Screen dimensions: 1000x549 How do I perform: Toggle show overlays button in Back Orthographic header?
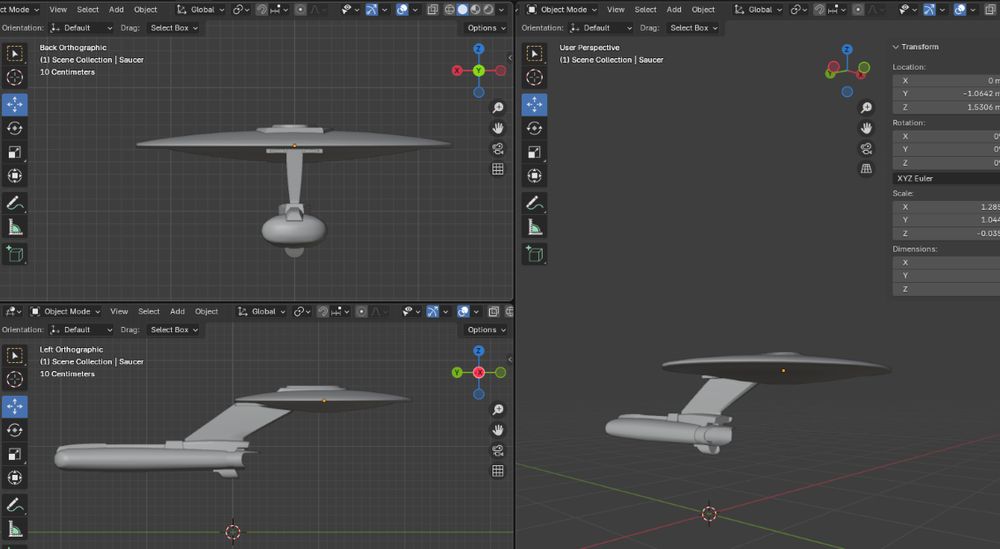[x=402, y=10]
